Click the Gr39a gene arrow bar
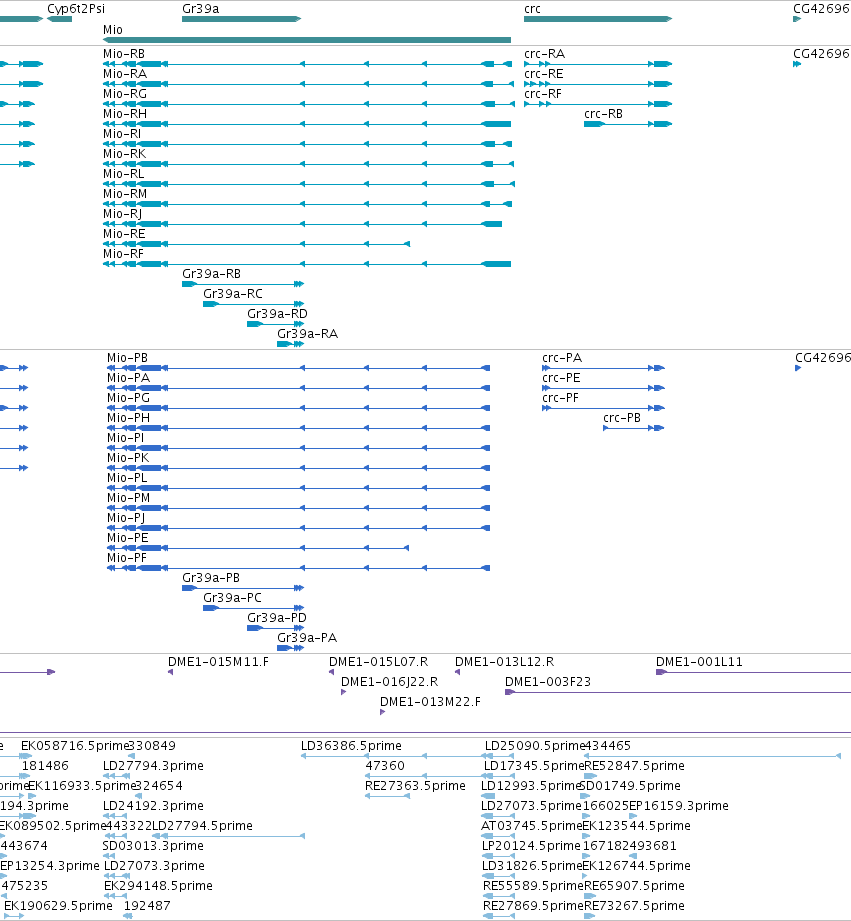Viewport: 851px width, 921px height. (x=241, y=19)
